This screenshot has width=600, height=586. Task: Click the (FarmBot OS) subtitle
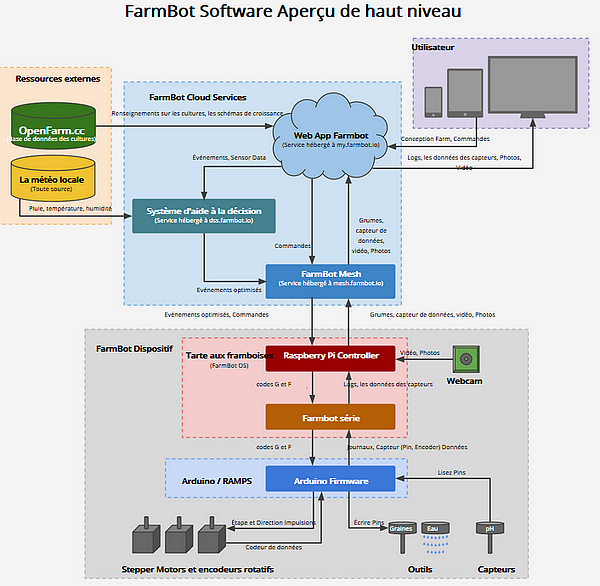pyautogui.click(x=229, y=366)
